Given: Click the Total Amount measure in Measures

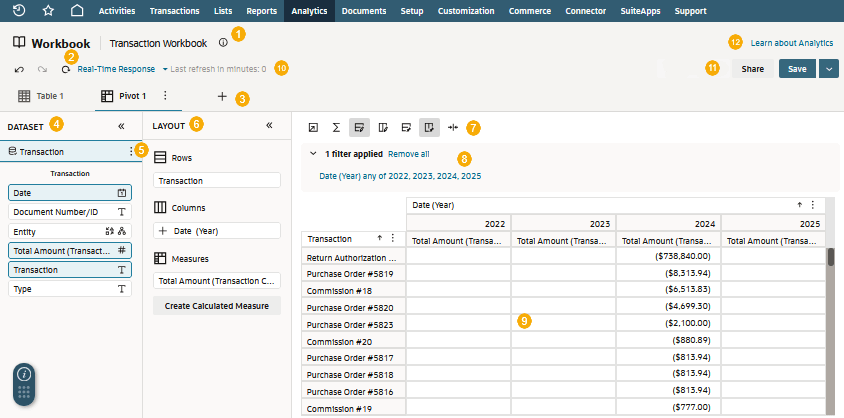Looking at the screenshot, I should [217, 280].
